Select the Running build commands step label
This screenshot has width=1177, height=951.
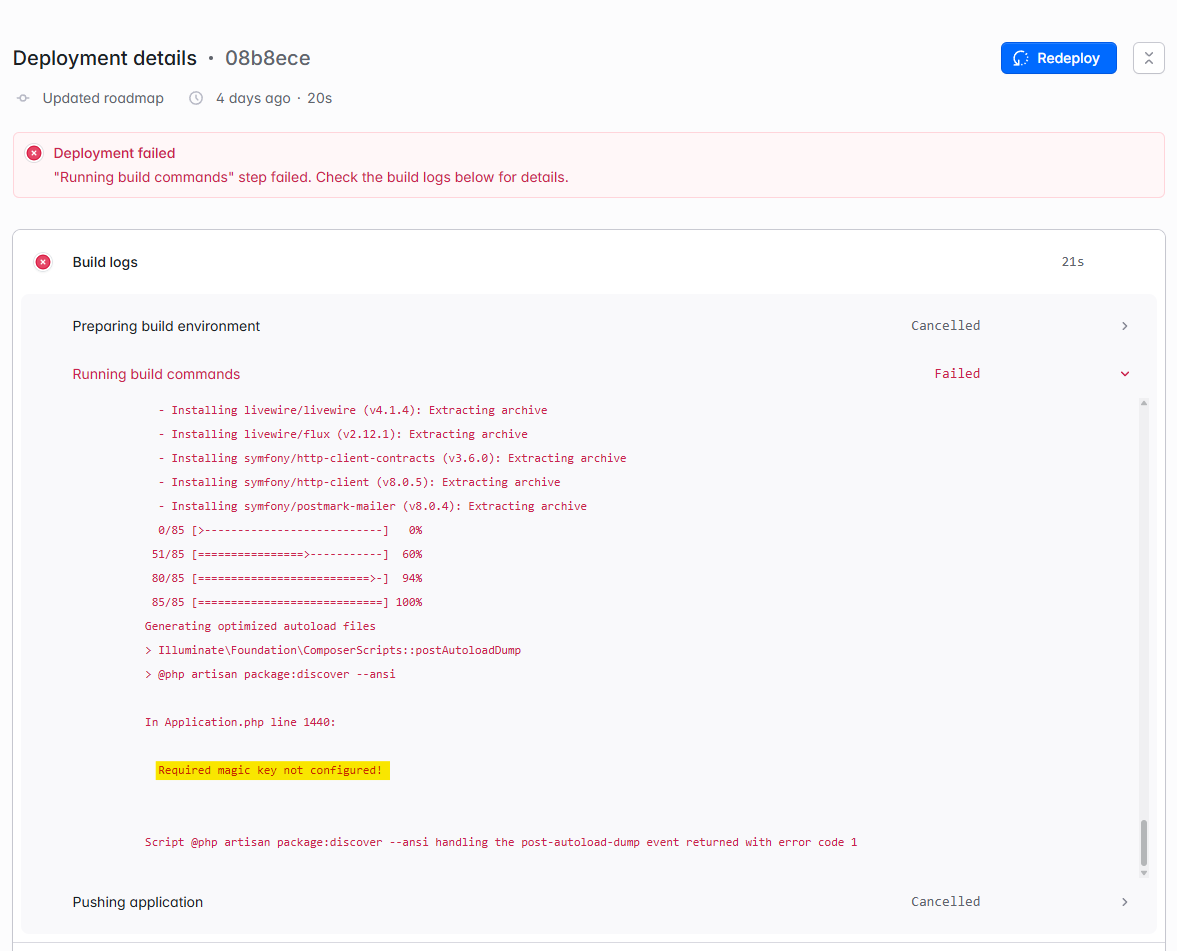click(x=156, y=374)
